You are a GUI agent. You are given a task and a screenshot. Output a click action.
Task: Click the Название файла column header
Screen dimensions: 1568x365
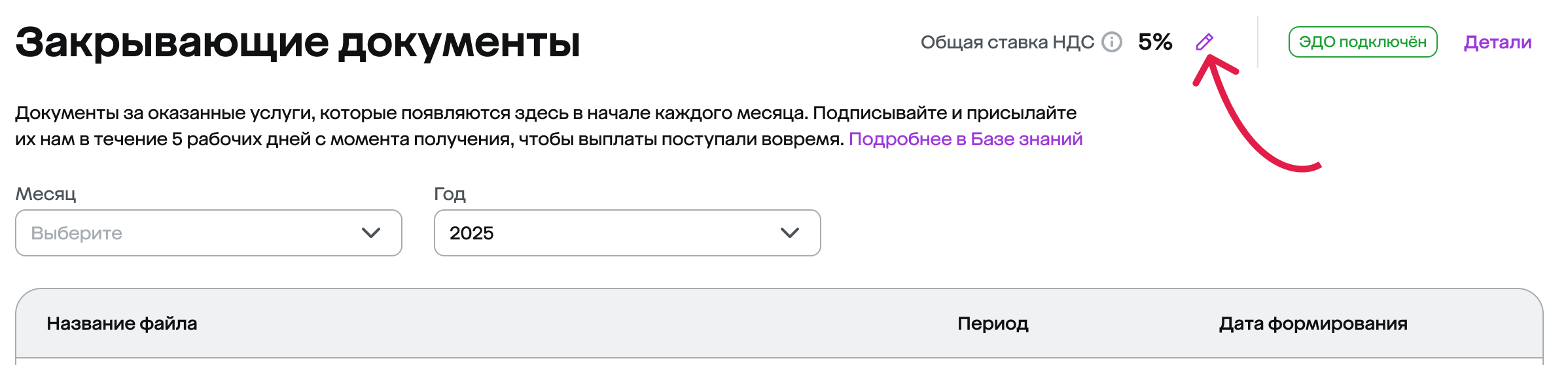tap(122, 323)
